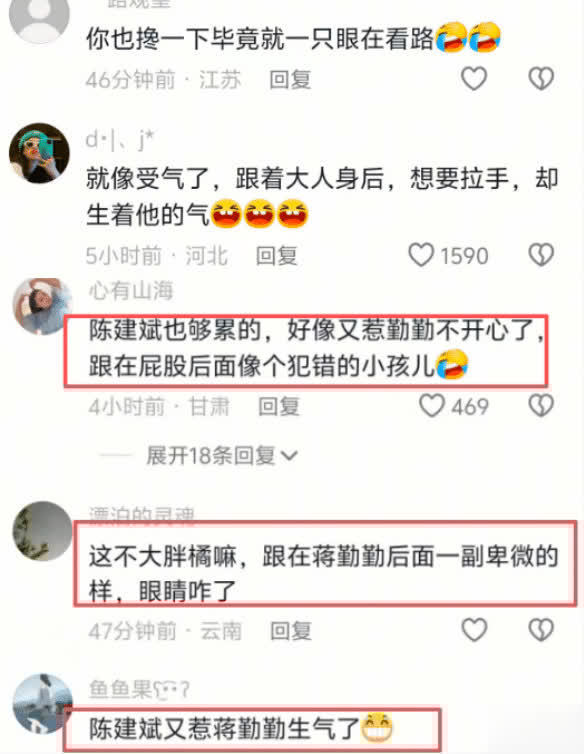Open 心有山海 user avatar
This screenshot has height=754, width=584.
click(x=42, y=306)
